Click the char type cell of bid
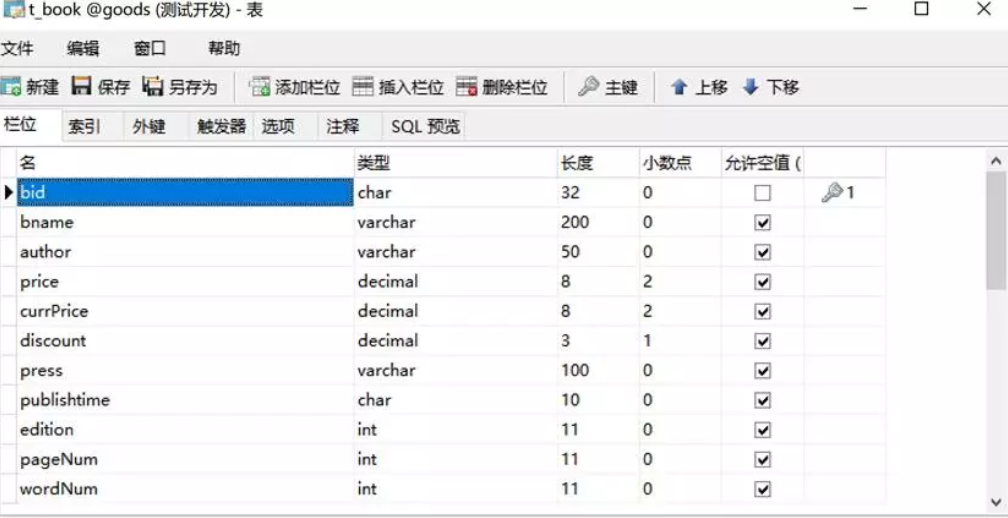This screenshot has height=518, width=1008. click(x=456, y=192)
